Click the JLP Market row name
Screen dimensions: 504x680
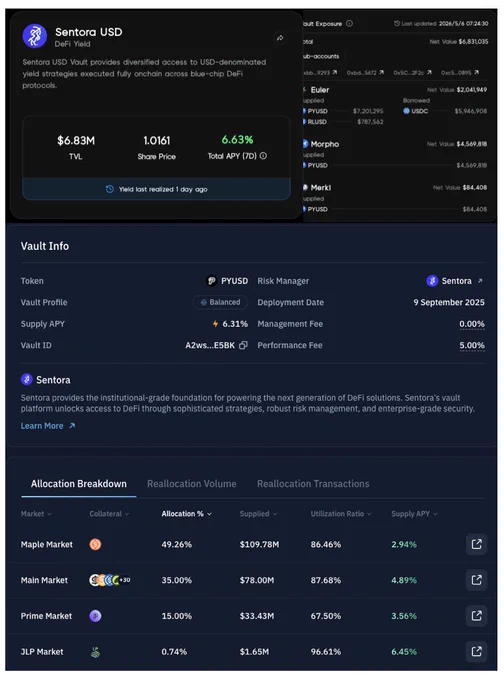coord(42,652)
